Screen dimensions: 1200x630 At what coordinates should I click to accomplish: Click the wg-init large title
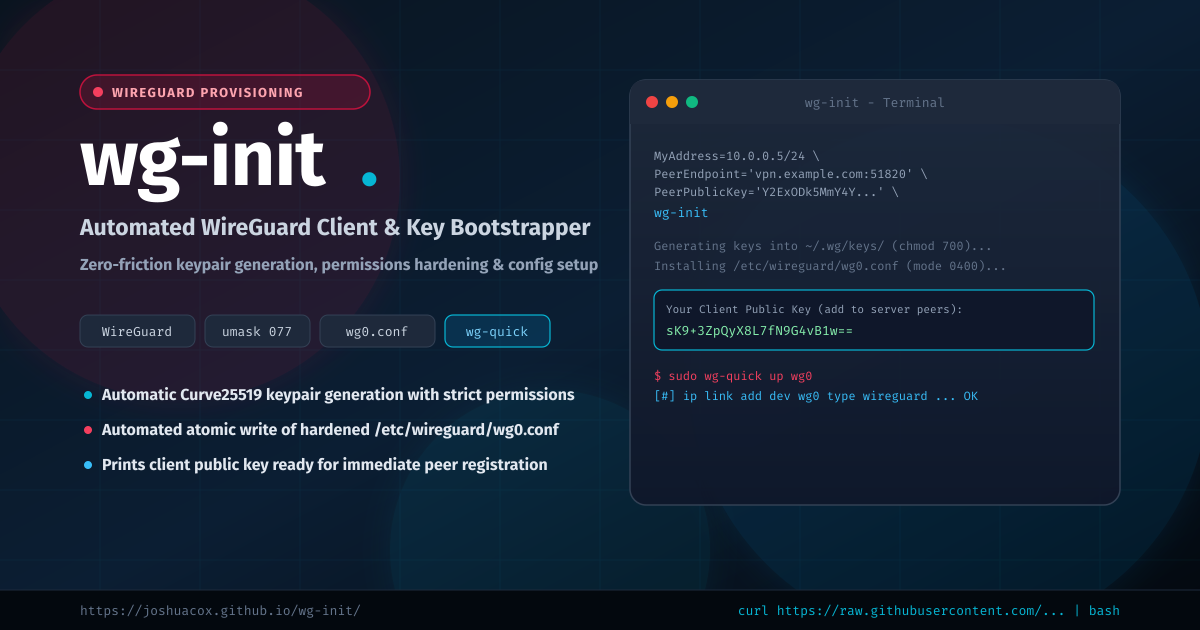point(203,160)
